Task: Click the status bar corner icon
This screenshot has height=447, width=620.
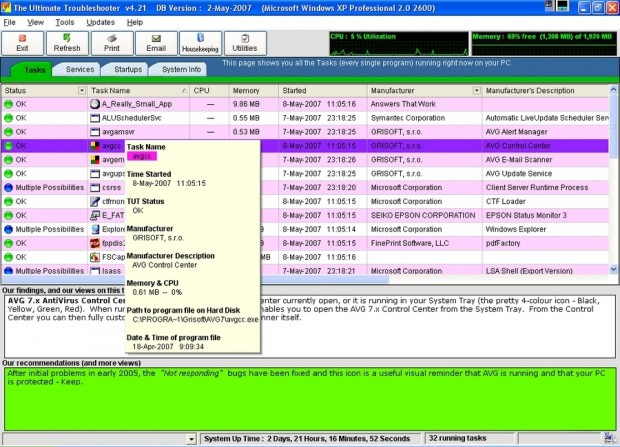Action: [x=610, y=438]
